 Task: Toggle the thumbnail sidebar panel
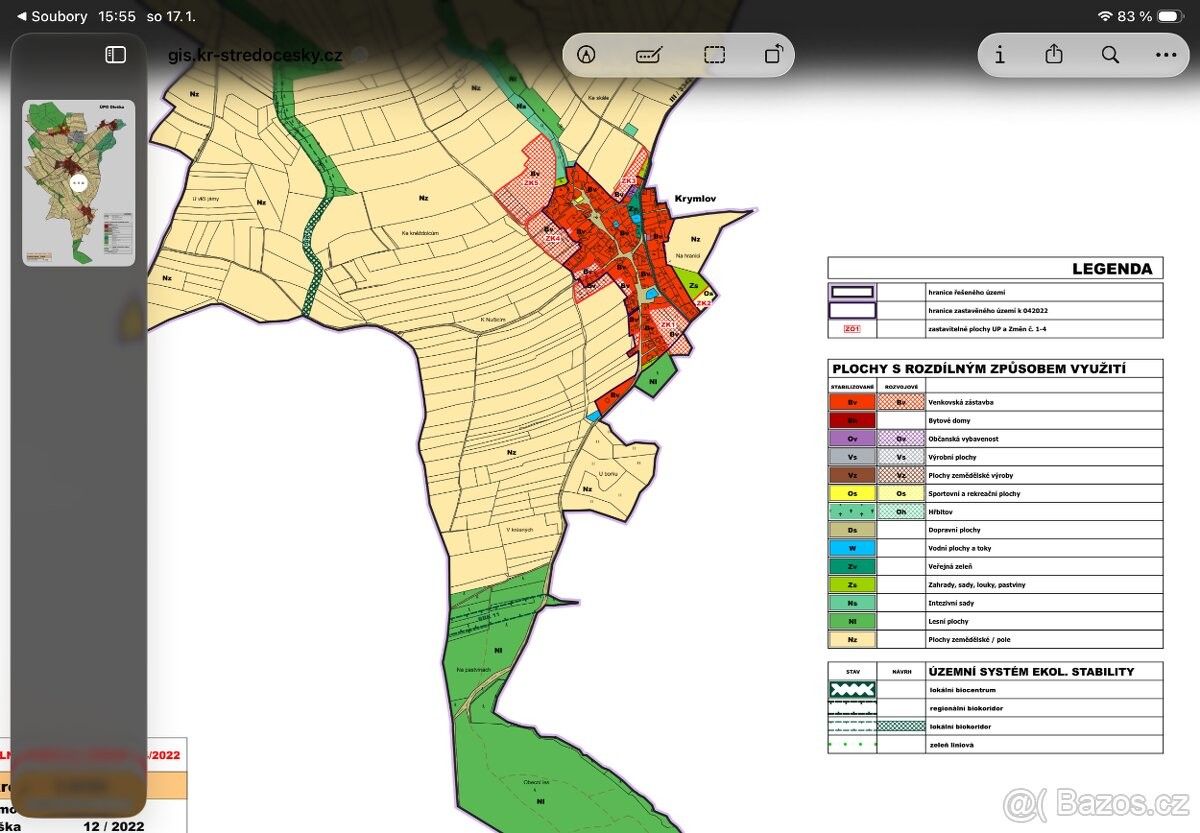116,55
